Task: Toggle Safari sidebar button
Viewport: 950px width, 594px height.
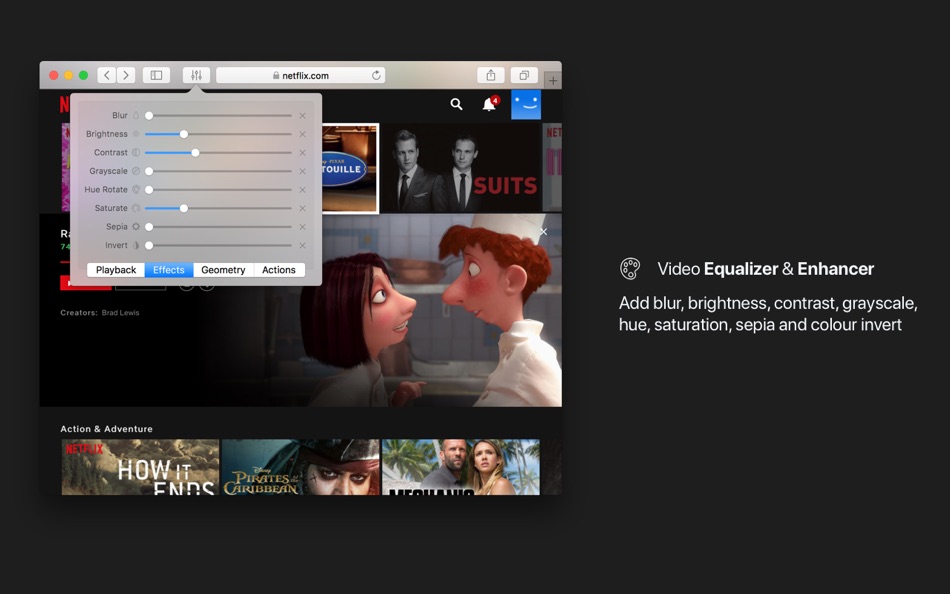Action: [x=156, y=75]
